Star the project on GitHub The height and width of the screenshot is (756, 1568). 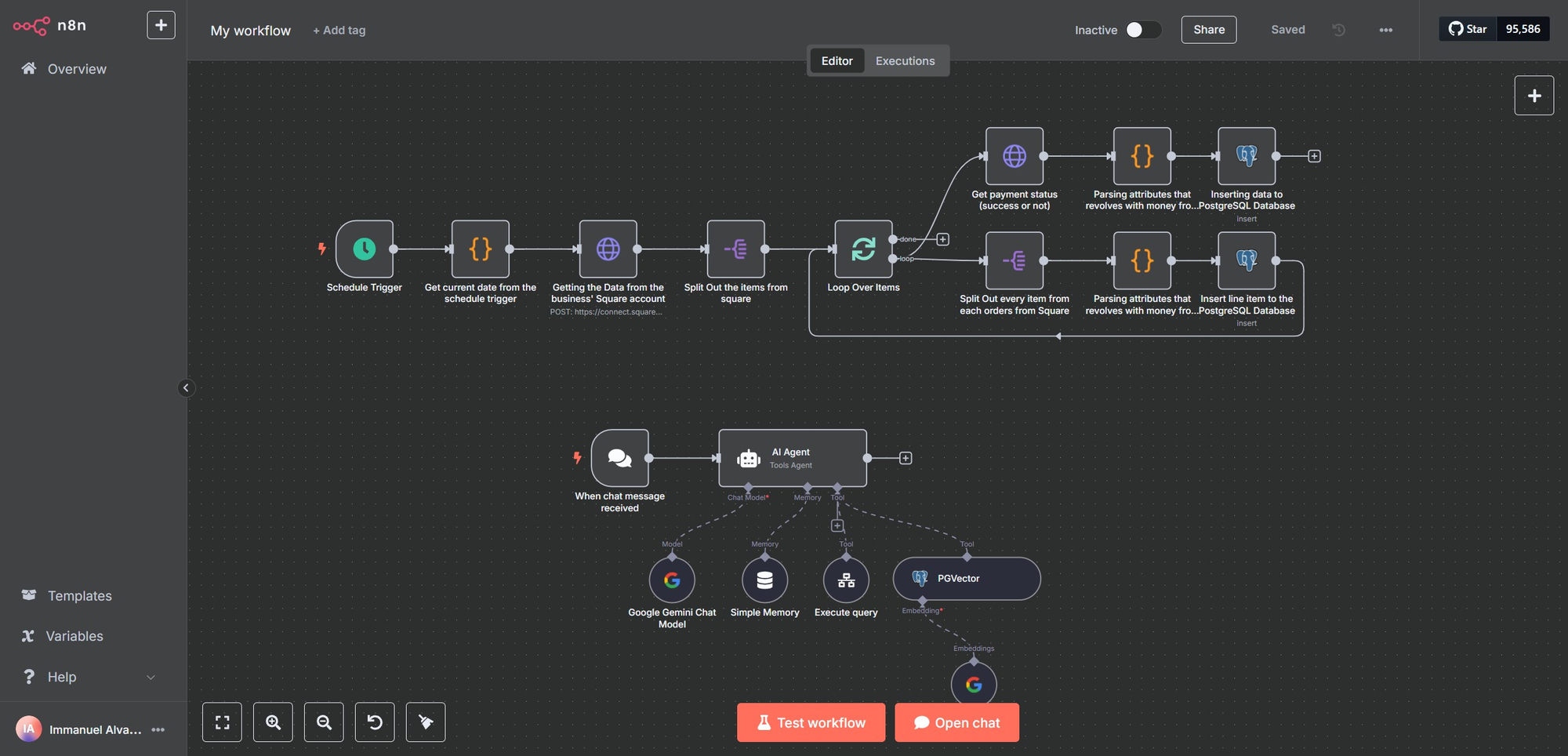[1468, 29]
